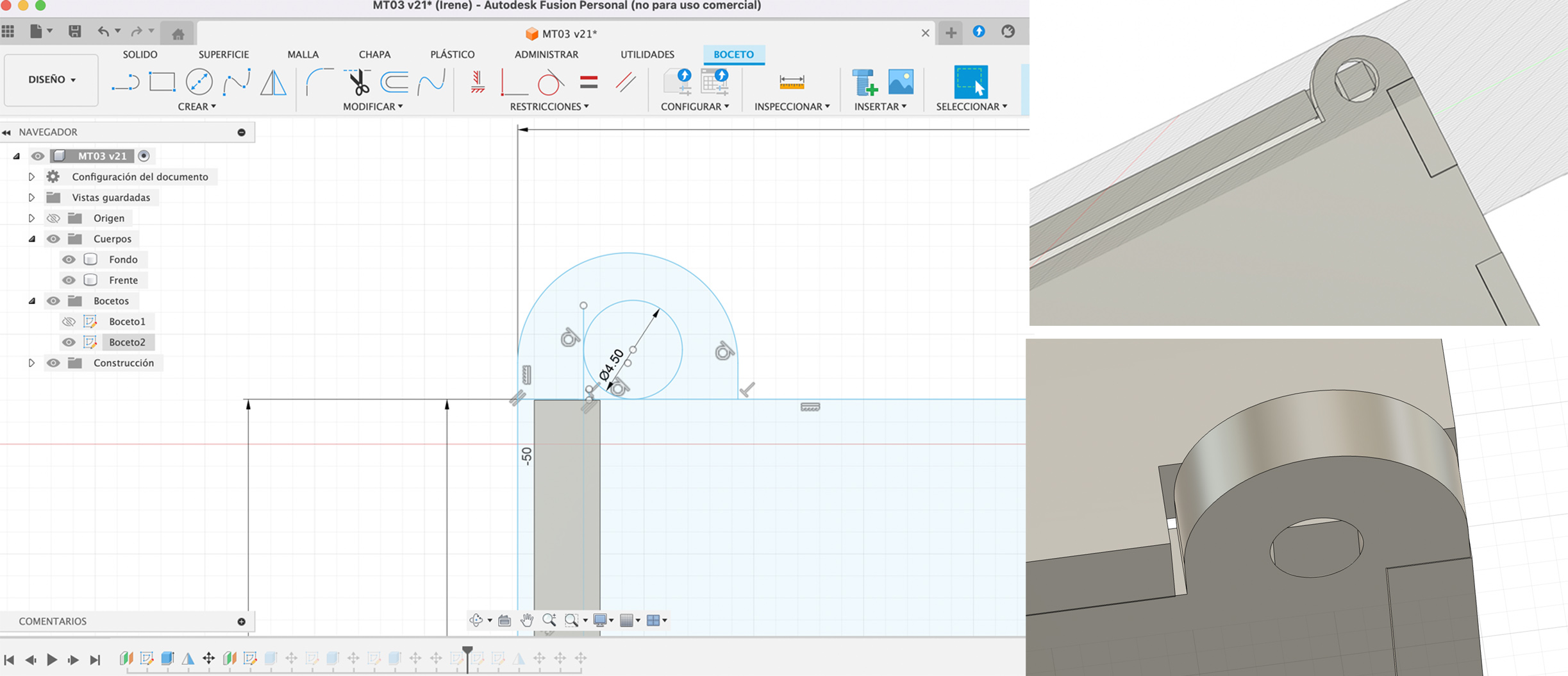Screen dimensions: 1568x676
Task: Show the hidden Boceto1 sketch
Action: (69, 322)
